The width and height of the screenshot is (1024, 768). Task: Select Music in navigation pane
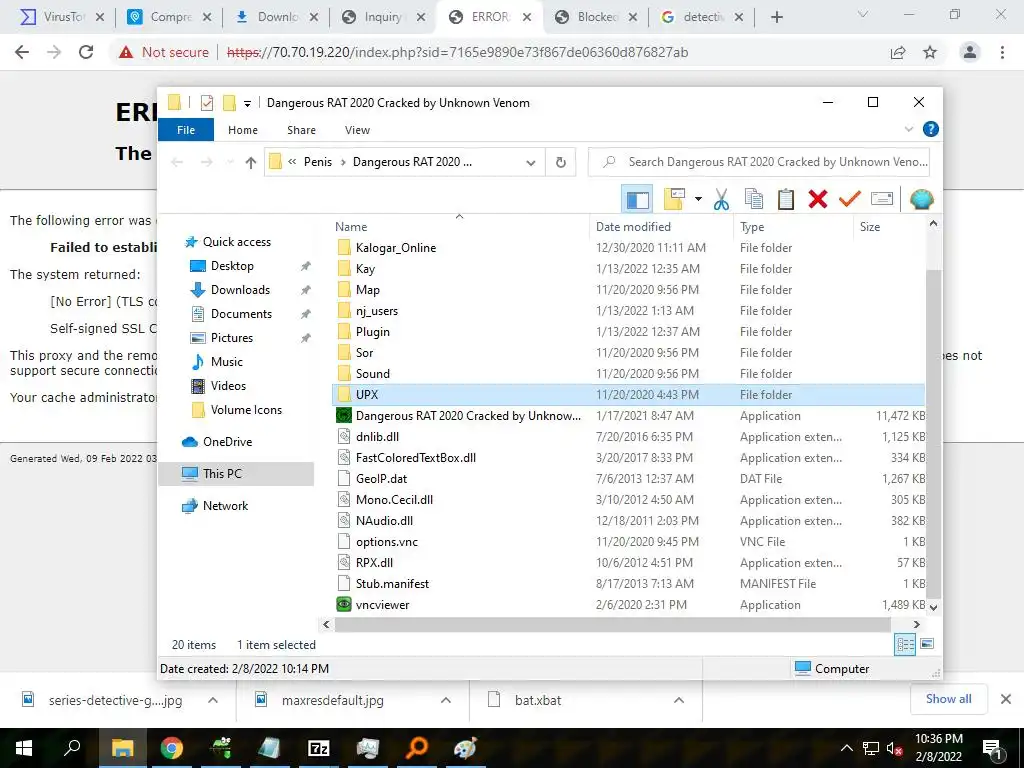point(226,362)
